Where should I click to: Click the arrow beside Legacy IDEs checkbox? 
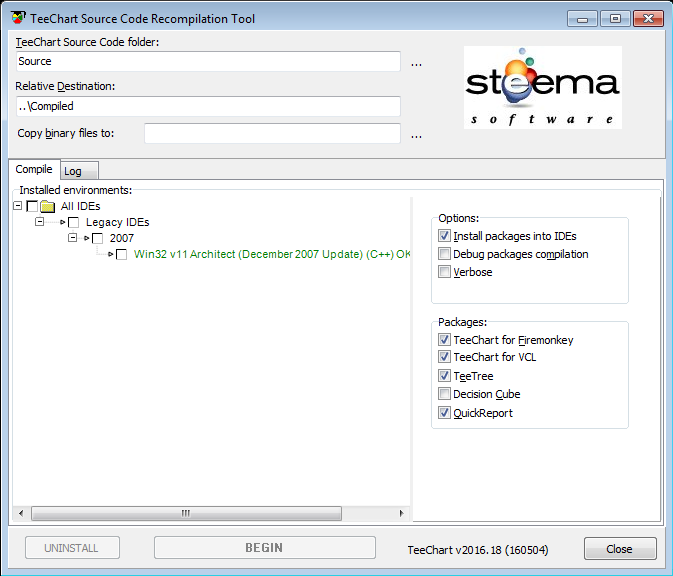(63, 222)
